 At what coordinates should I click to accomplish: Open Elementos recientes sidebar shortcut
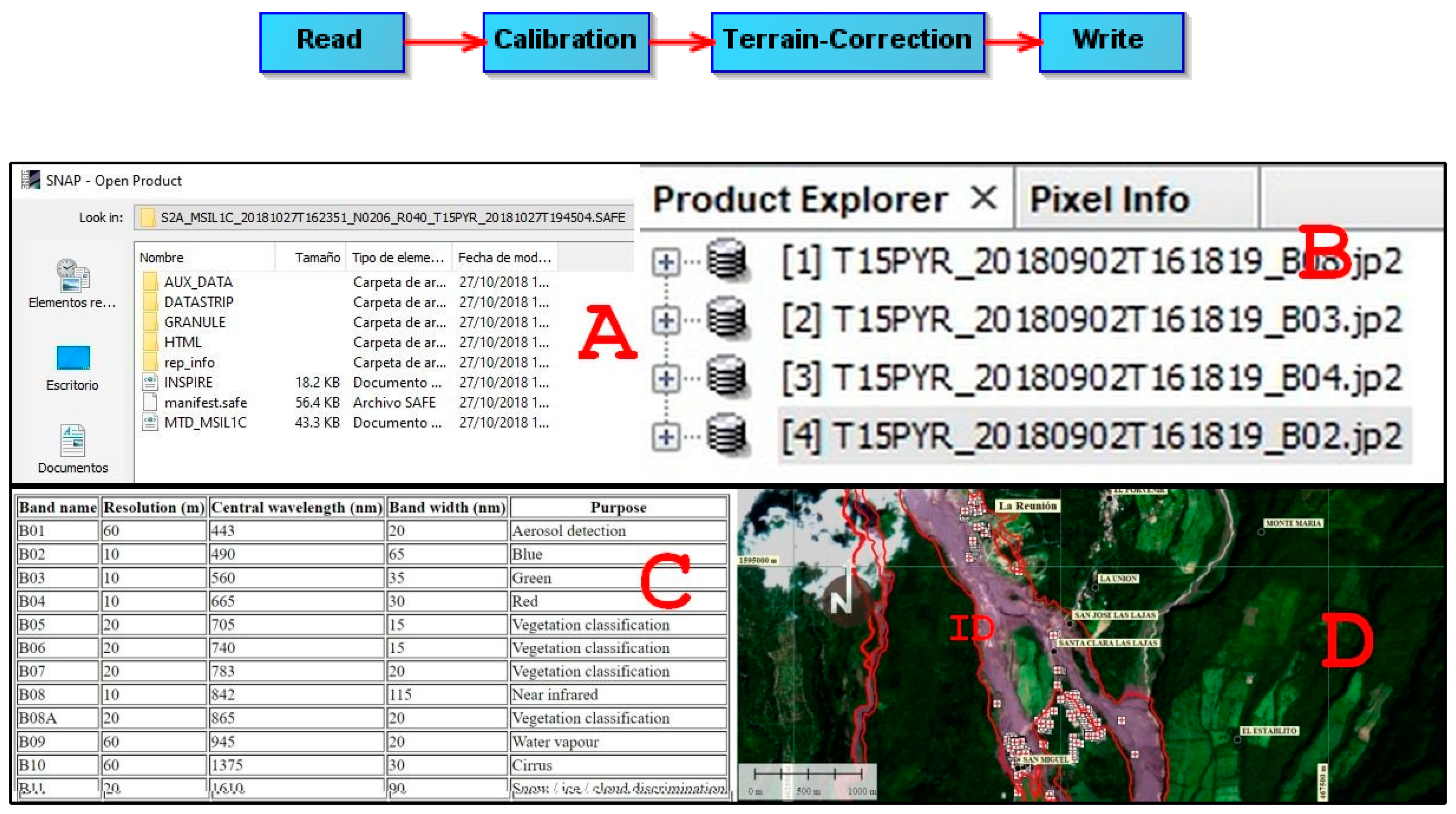[72, 284]
